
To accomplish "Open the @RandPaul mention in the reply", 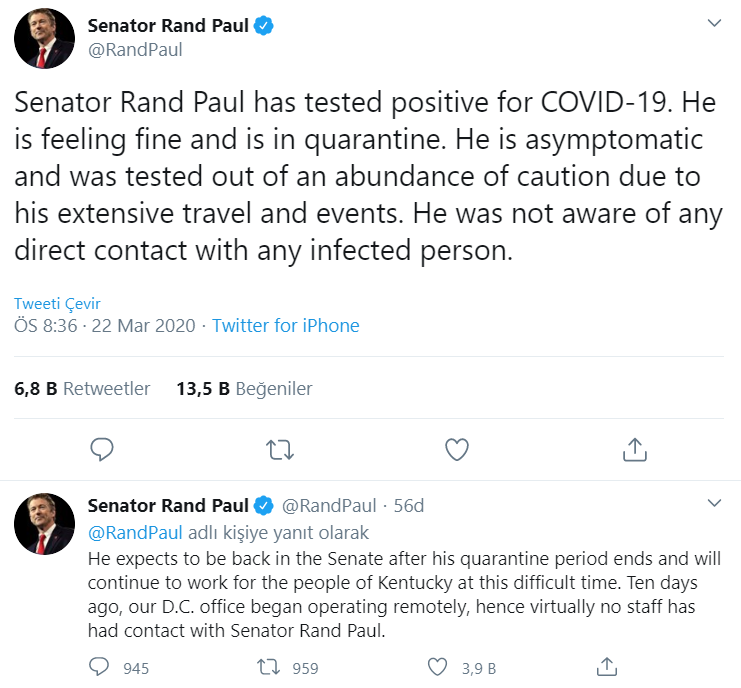I will [136, 532].
